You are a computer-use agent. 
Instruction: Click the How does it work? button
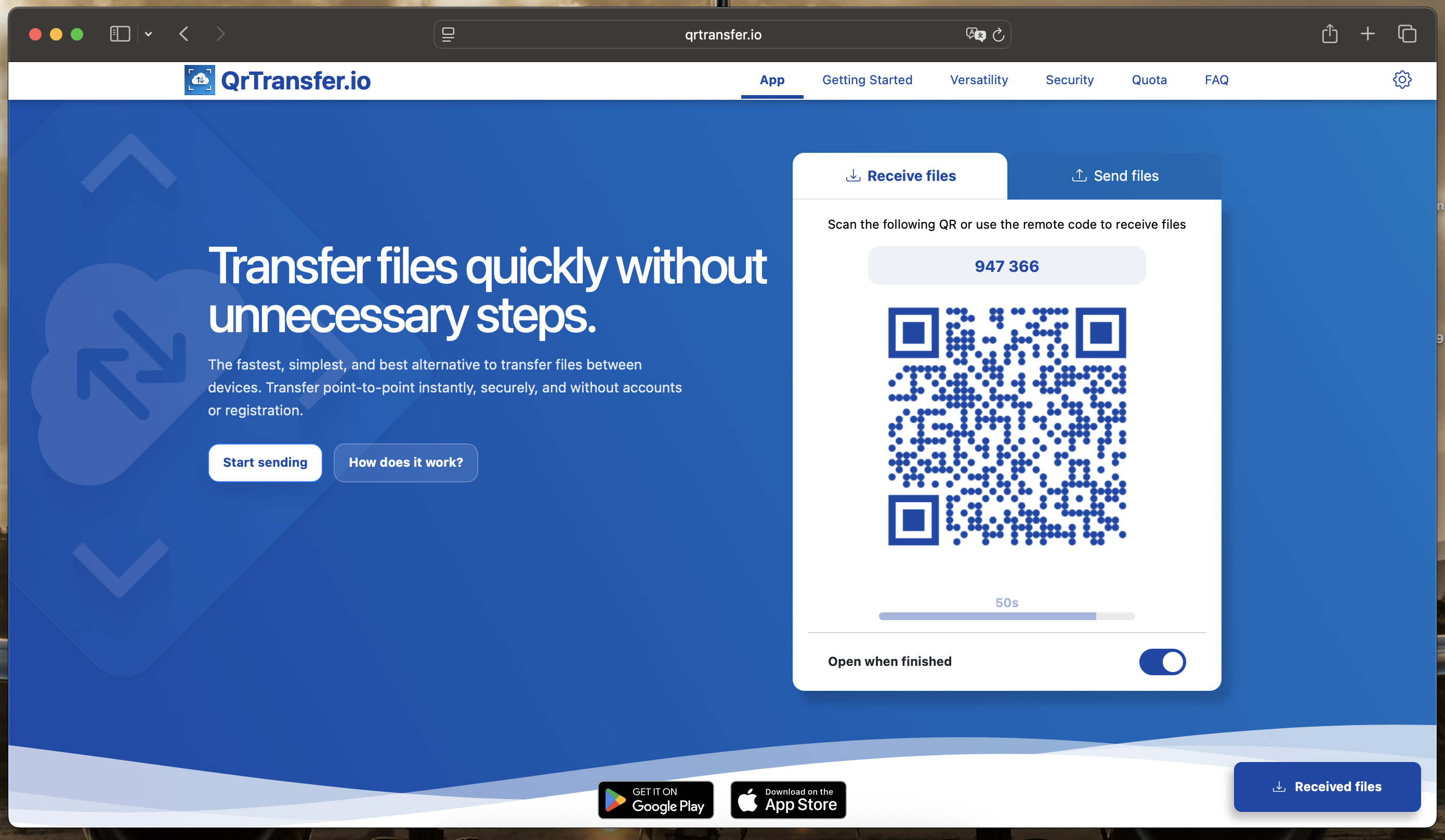click(x=406, y=463)
